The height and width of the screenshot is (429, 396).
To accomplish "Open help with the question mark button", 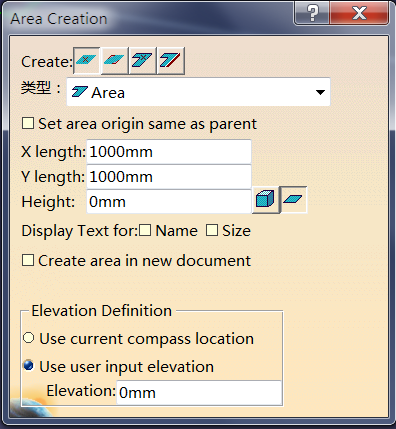I will point(312,13).
